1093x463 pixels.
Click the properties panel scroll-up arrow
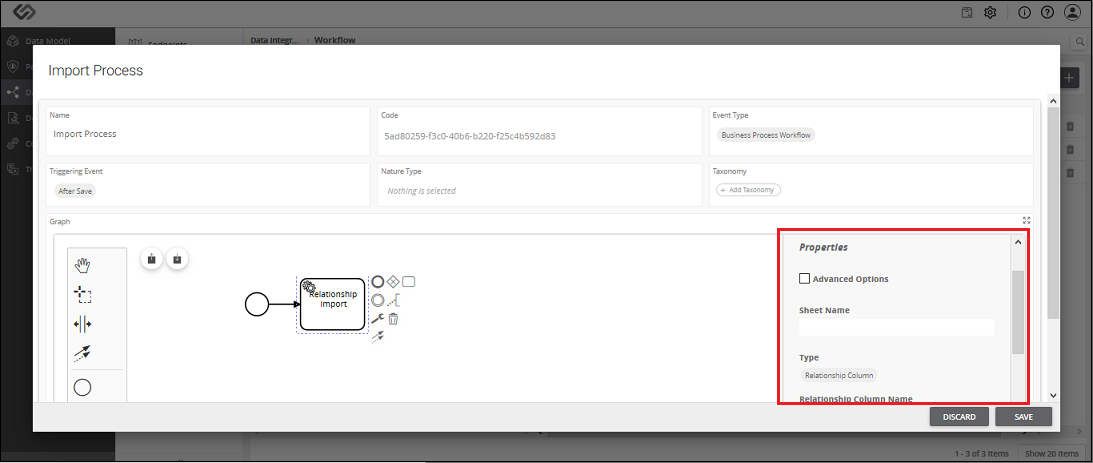point(1018,243)
